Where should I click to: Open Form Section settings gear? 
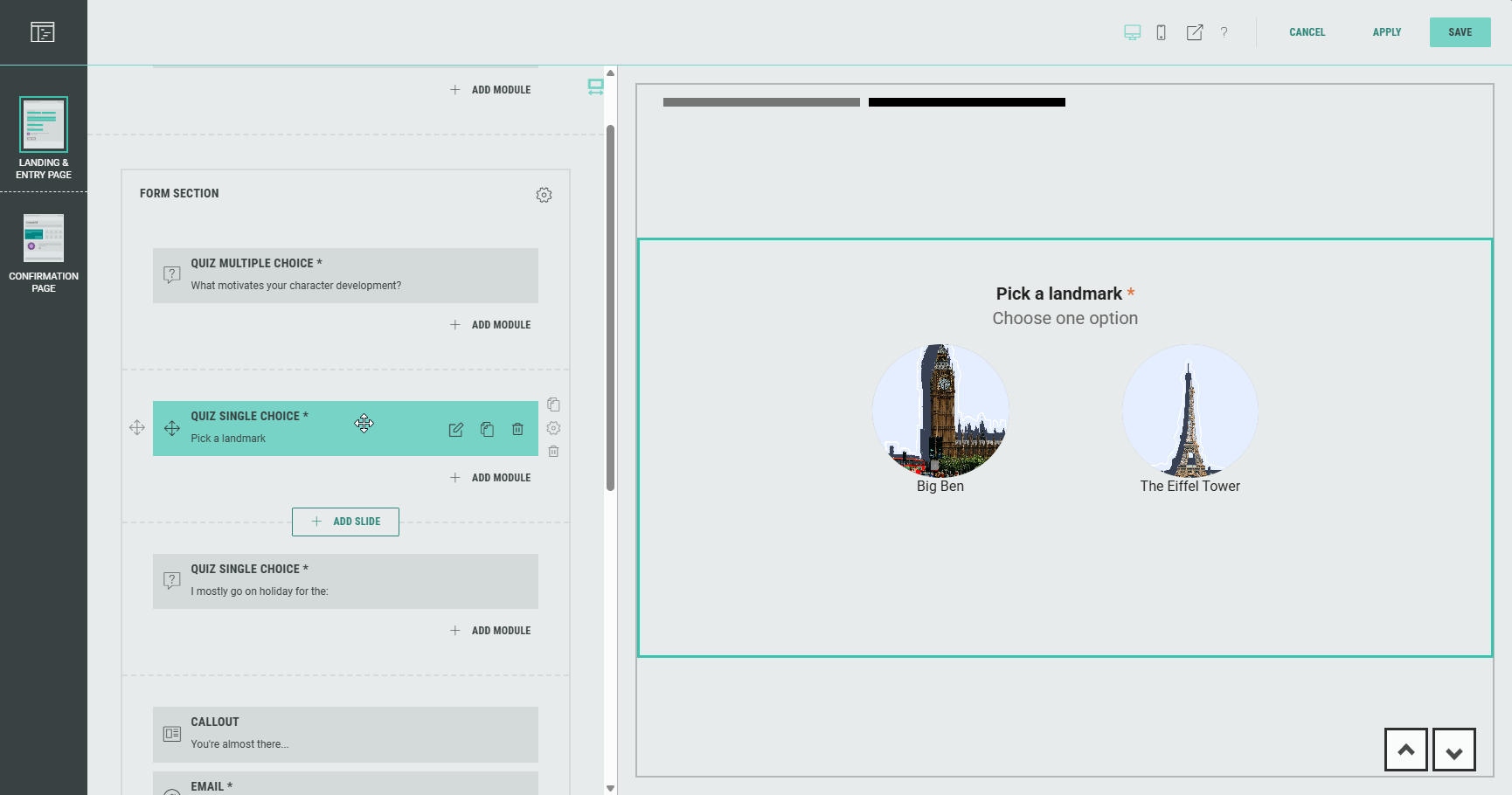pyautogui.click(x=544, y=195)
